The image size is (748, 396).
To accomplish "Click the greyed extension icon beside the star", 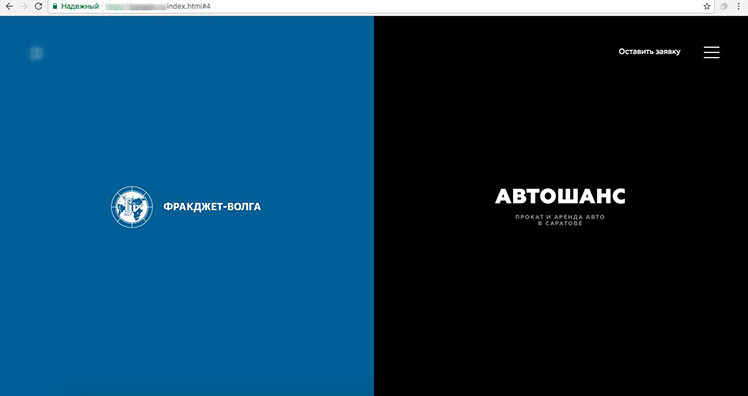I will (724, 7).
